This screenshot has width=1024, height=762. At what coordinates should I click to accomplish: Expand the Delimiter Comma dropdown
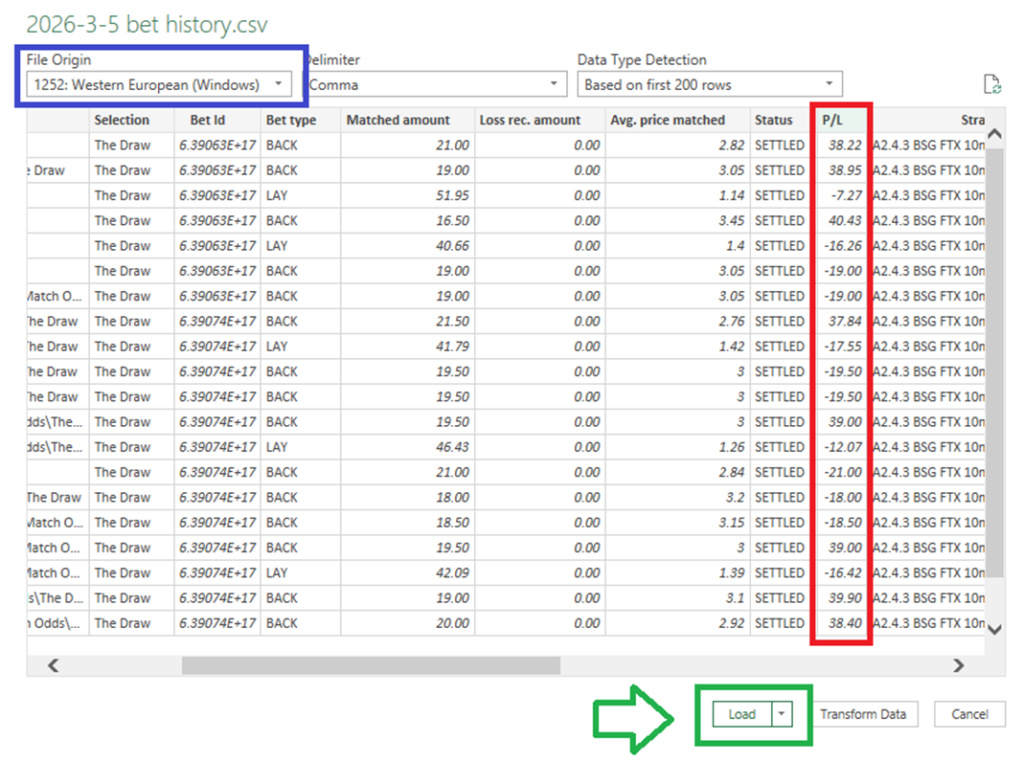(434, 85)
